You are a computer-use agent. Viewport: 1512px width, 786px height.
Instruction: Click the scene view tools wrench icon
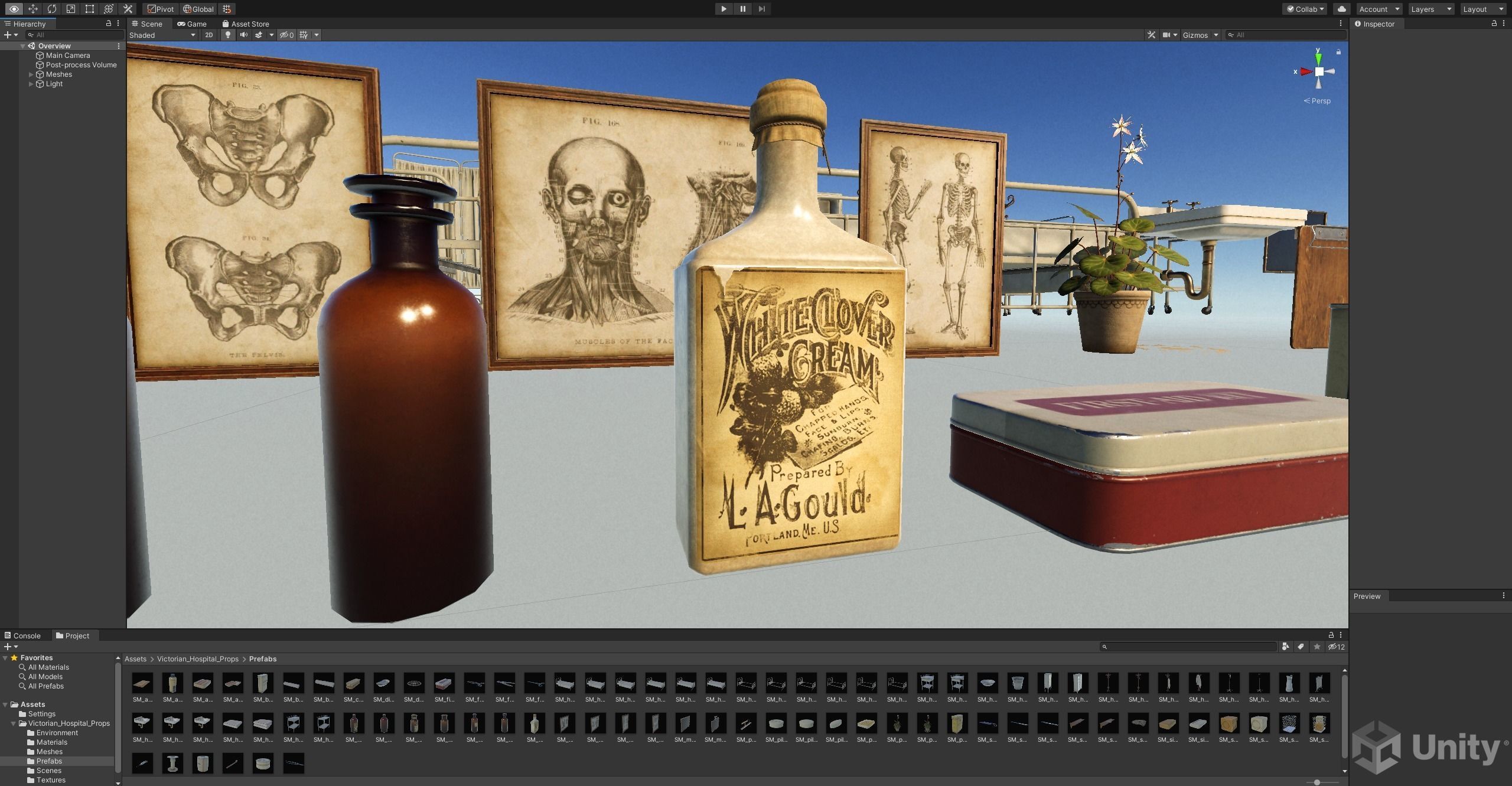coord(1151,35)
